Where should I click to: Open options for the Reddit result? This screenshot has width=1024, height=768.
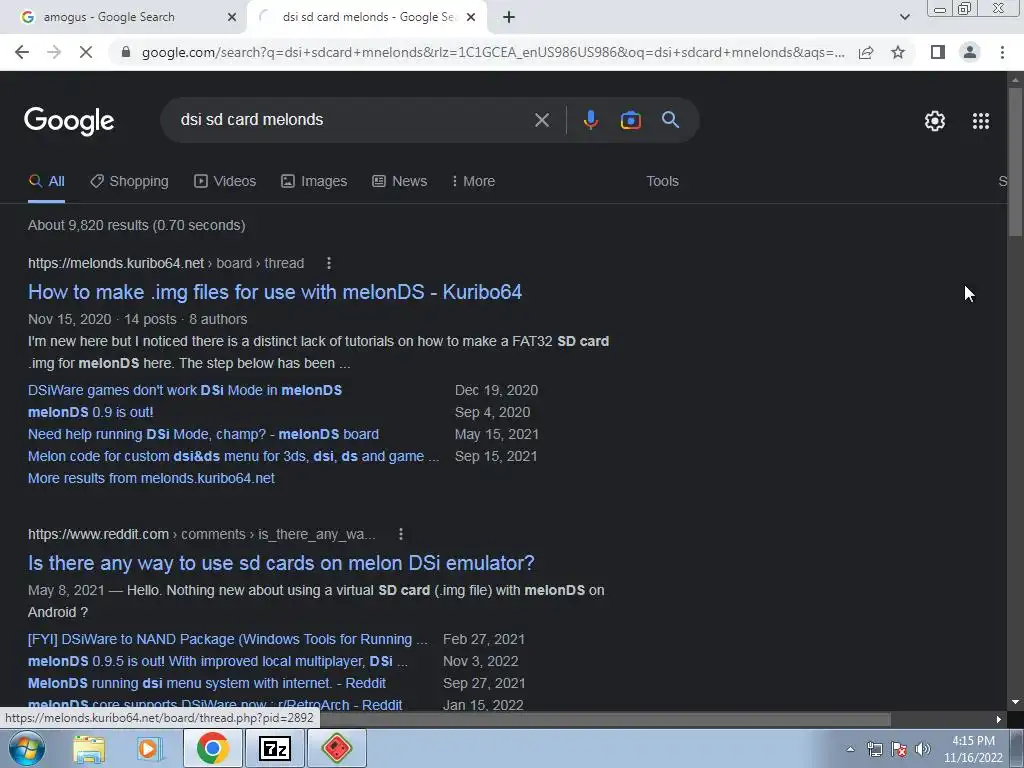point(400,534)
